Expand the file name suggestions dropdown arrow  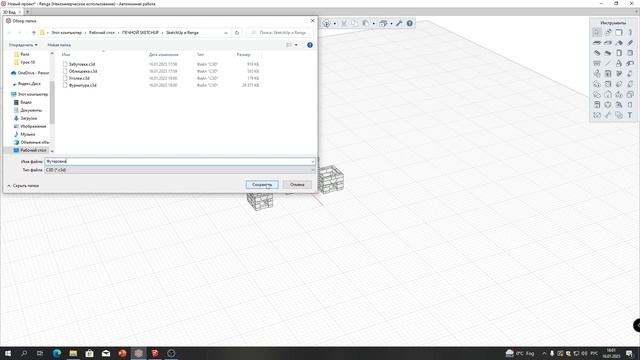point(313,162)
